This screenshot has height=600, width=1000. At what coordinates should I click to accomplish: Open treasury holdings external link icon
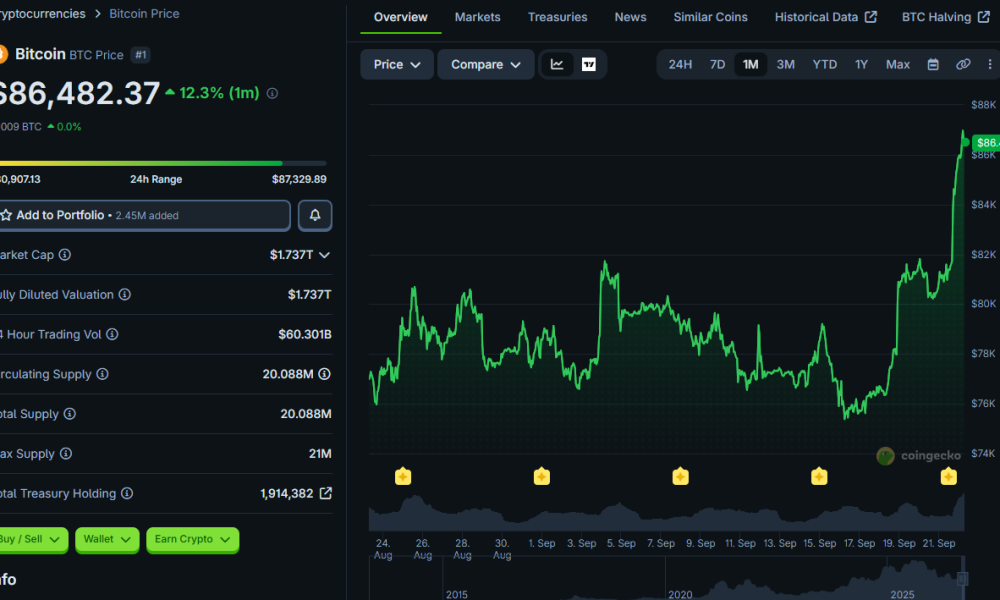(x=325, y=493)
